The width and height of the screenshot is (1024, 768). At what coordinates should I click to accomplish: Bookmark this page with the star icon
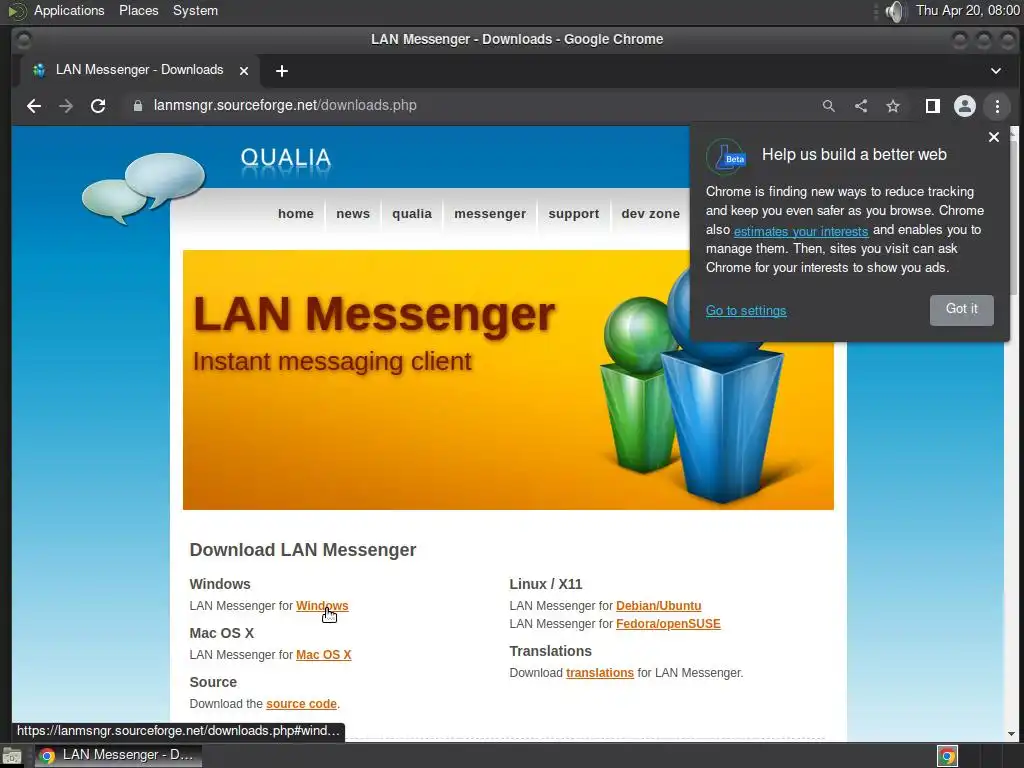[893, 106]
